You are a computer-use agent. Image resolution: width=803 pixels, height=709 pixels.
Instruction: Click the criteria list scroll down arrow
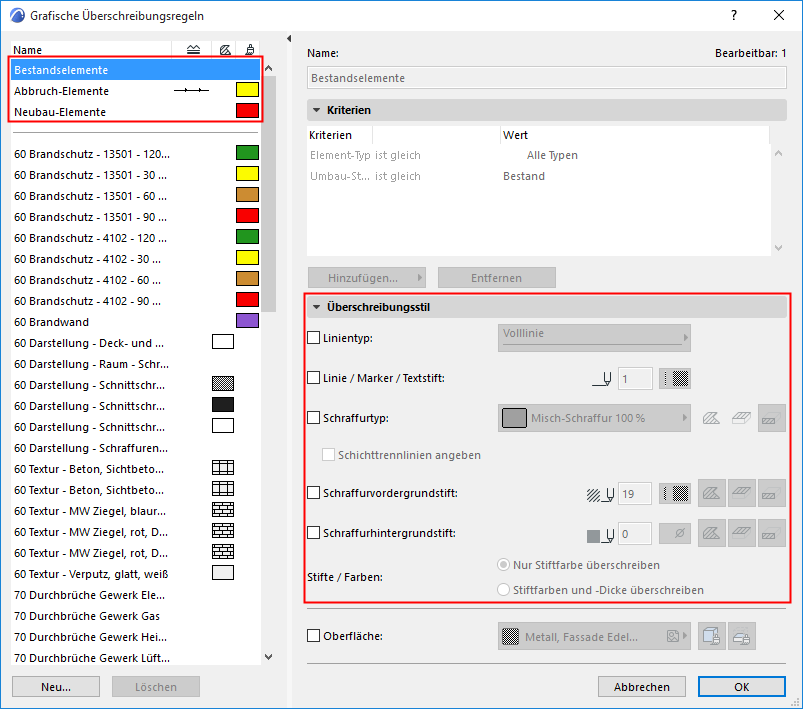tap(778, 248)
